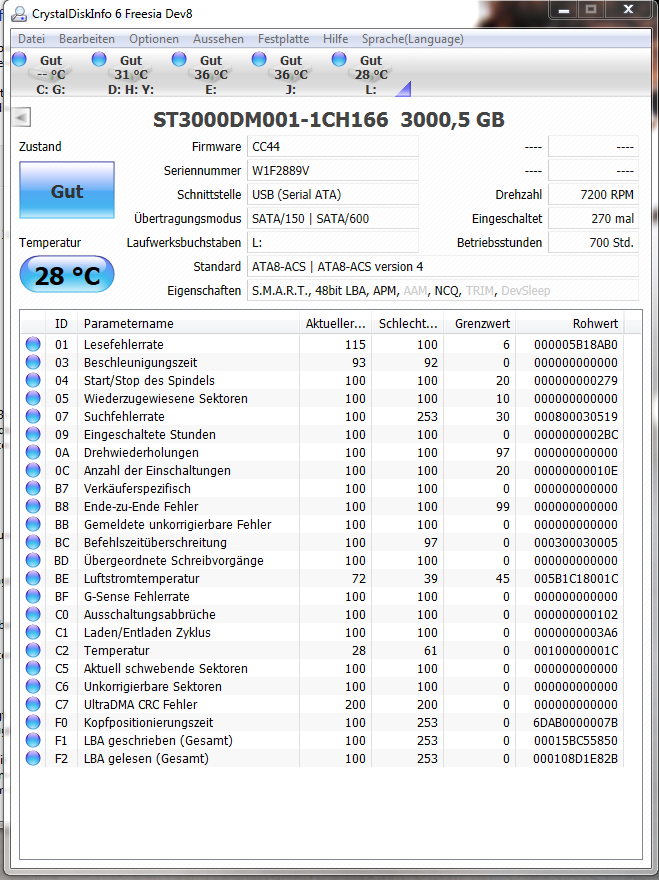The image size is (659, 880).
Task: Open the Bearbeiten menu
Action: pos(86,39)
